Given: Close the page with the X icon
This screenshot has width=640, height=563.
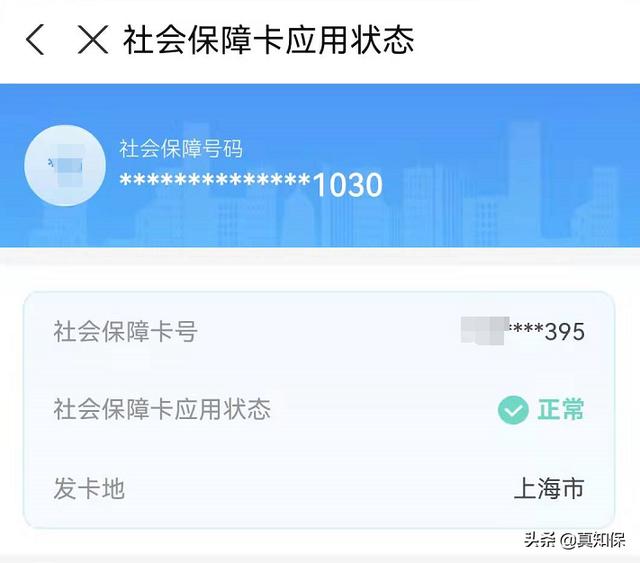Looking at the screenshot, I should [93, 39].
